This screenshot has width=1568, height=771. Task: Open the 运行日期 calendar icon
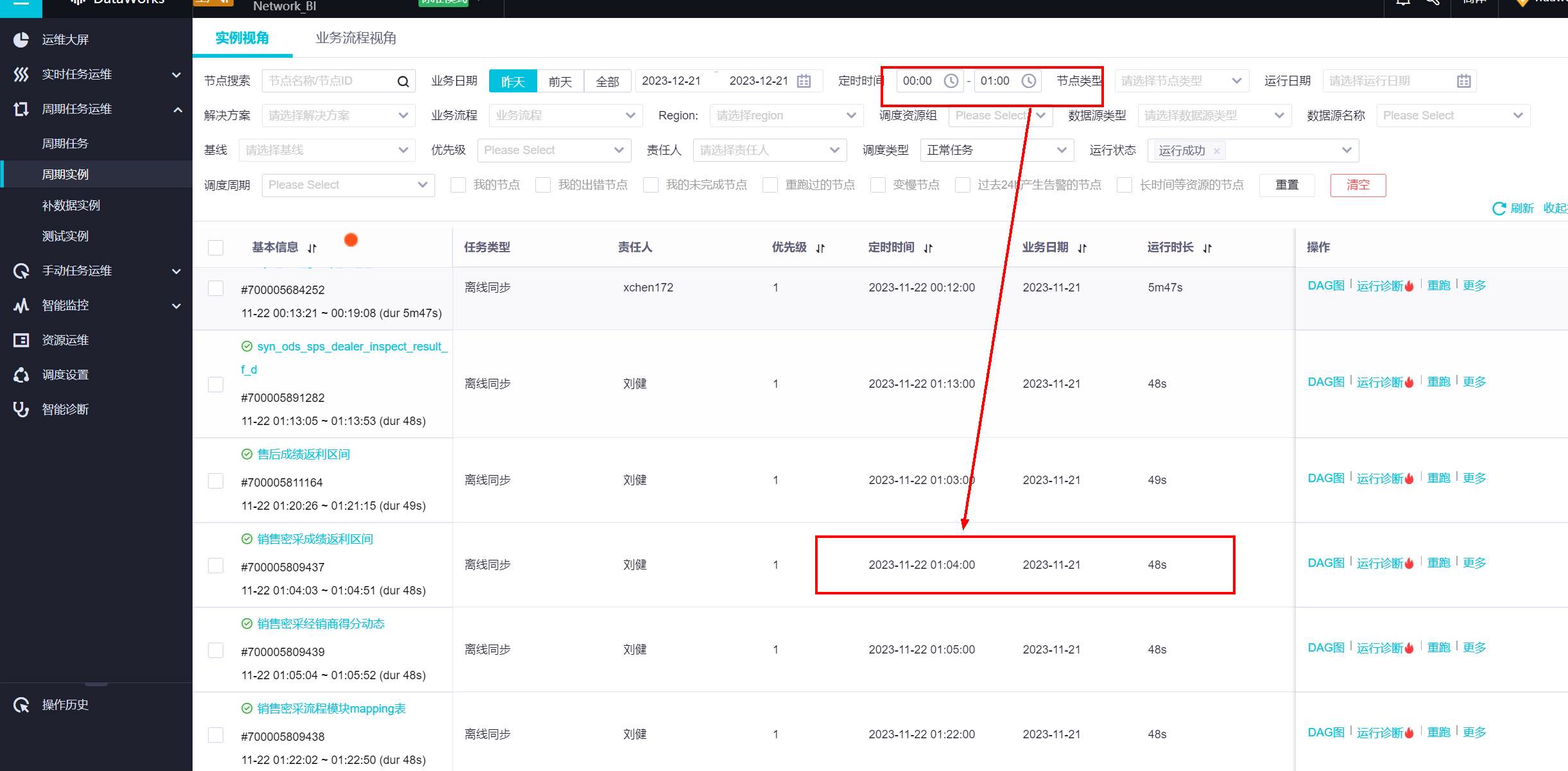tap(1464, 81)
